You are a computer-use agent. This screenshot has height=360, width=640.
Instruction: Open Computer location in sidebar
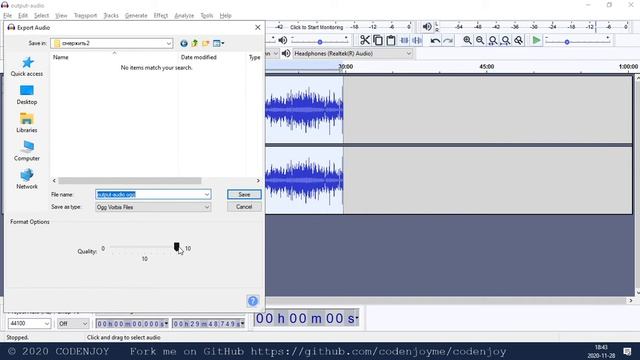27,151
